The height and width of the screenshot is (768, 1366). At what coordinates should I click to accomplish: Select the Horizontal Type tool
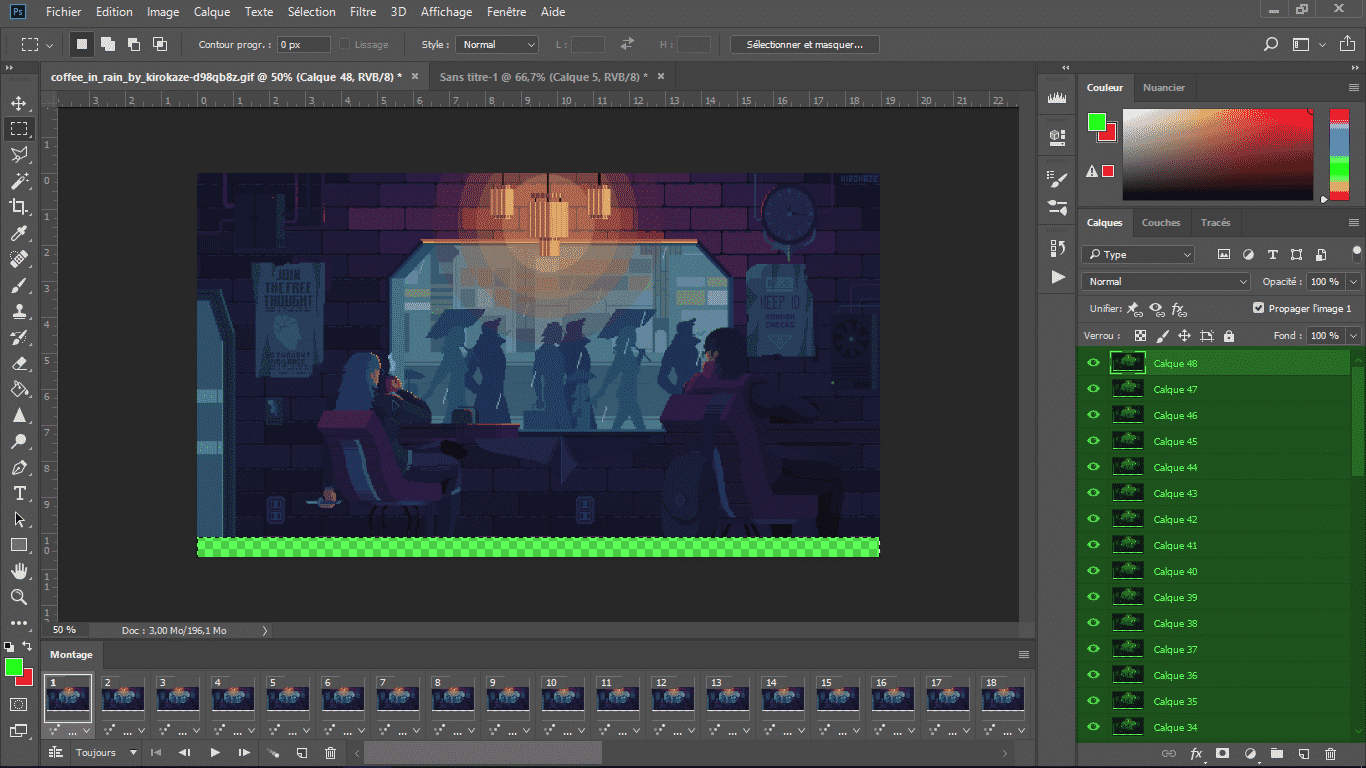point(19,493)
